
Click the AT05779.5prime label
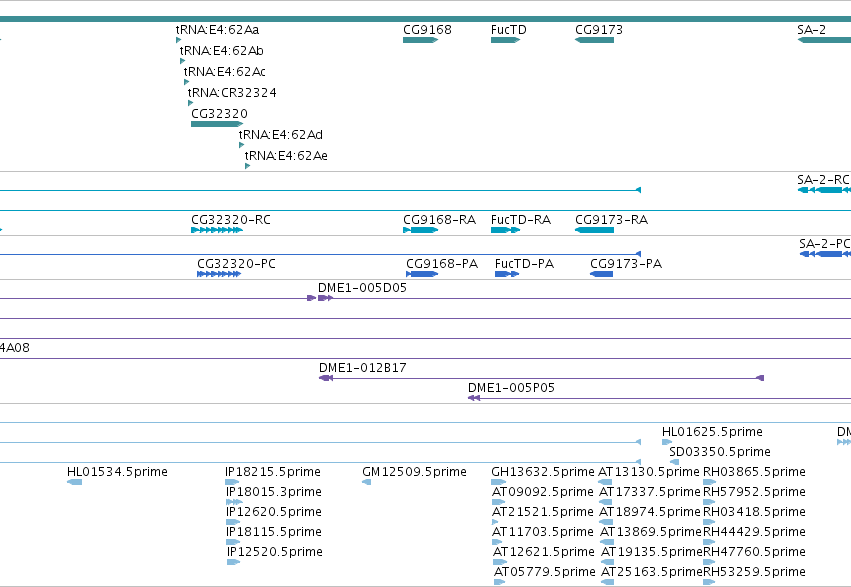(545, 572)
